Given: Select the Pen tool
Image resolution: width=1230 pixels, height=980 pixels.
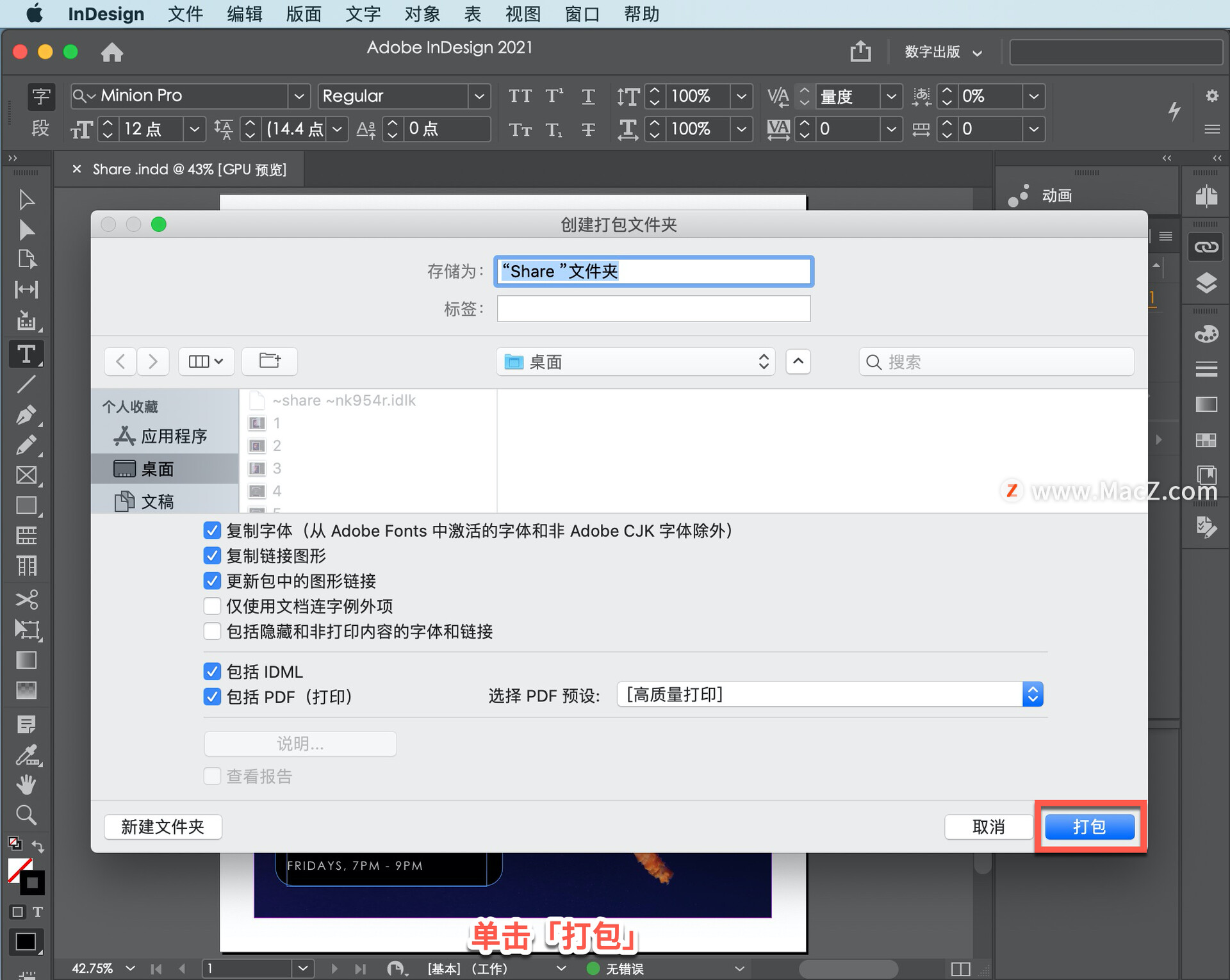Looking at the screenshot, I should point(26,414).
